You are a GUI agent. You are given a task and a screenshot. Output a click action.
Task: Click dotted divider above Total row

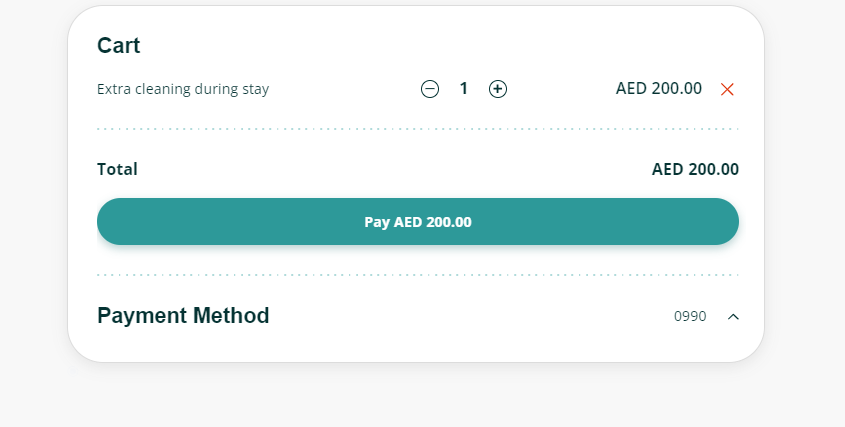[418, 129]
